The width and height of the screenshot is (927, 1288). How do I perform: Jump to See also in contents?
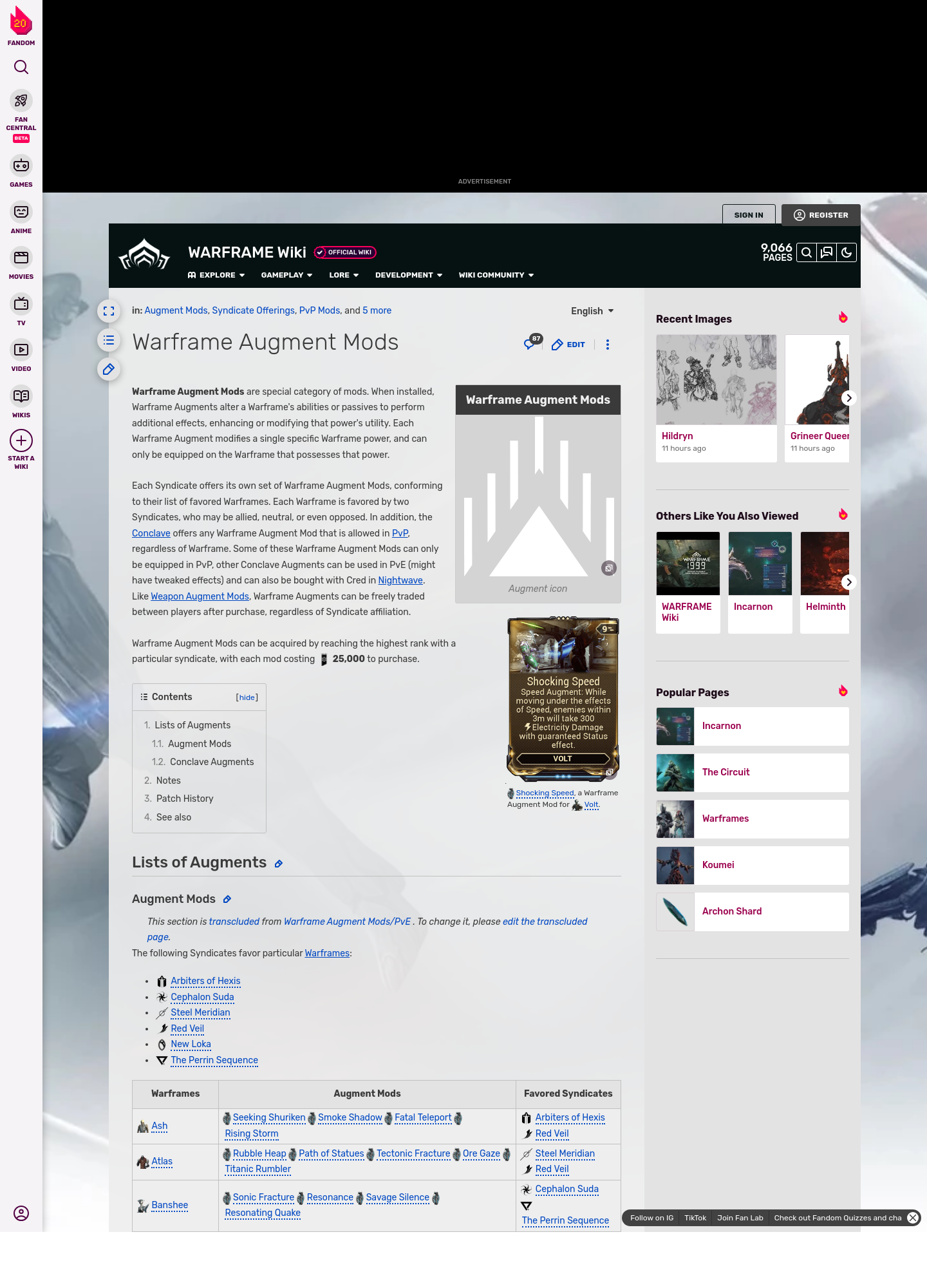click(174, 817)
